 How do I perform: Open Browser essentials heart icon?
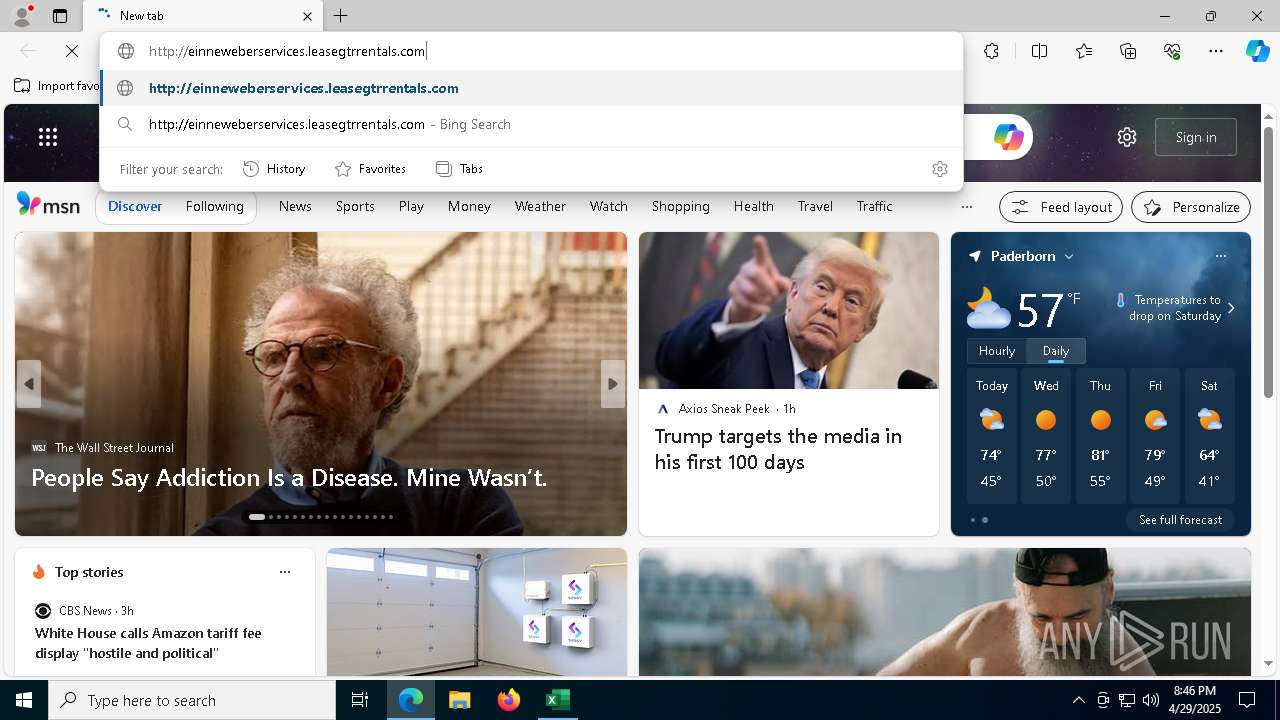tap(1172, 51)
